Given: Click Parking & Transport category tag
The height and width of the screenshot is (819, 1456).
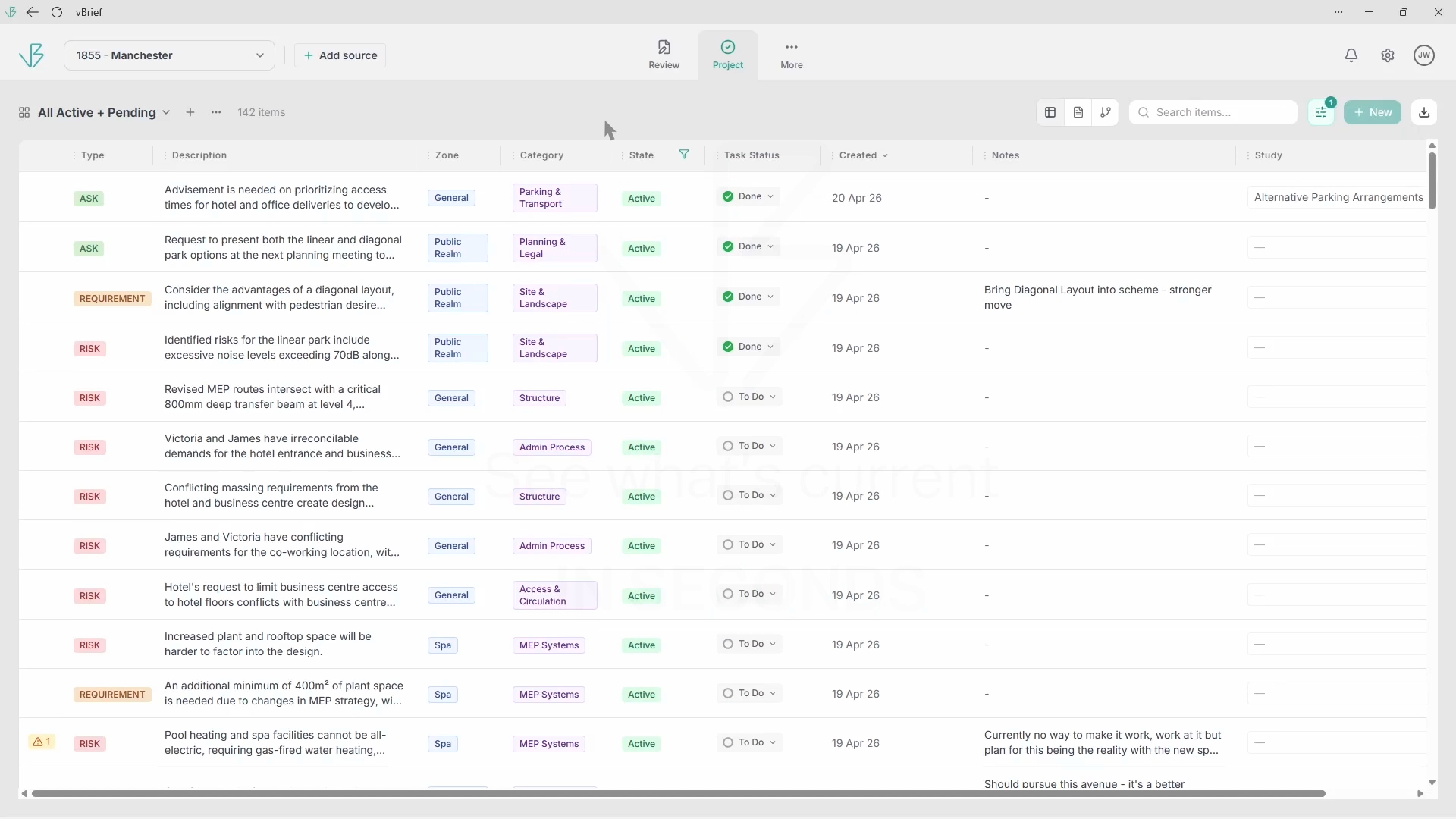Looking at the screenshot, I should [554, 198].
